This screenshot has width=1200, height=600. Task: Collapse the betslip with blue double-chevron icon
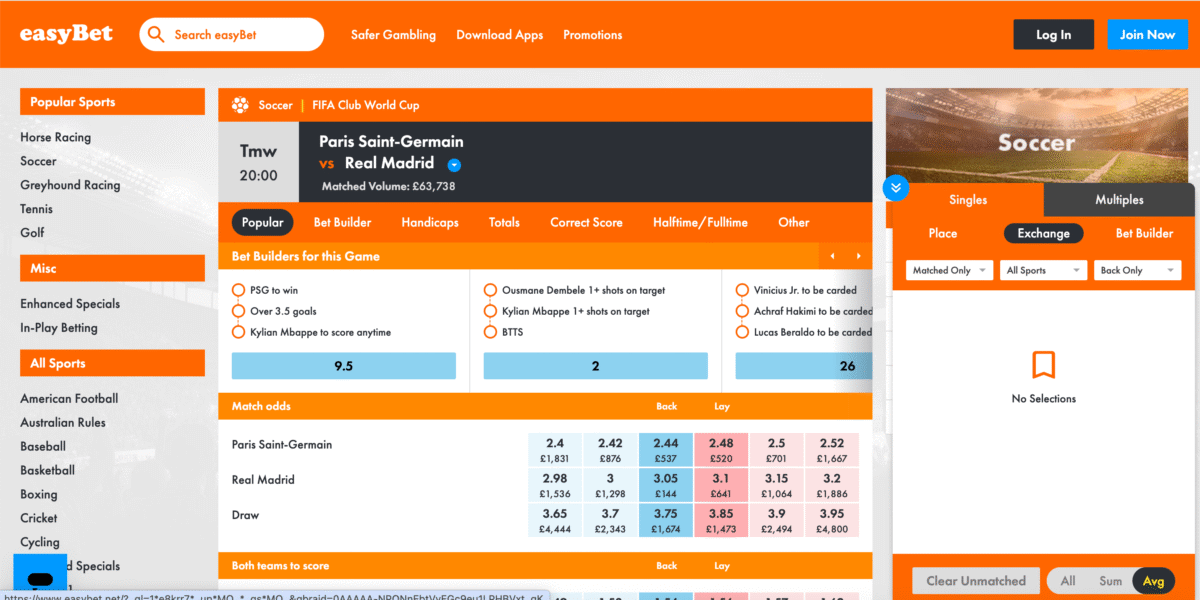click(x=895, y=187)
